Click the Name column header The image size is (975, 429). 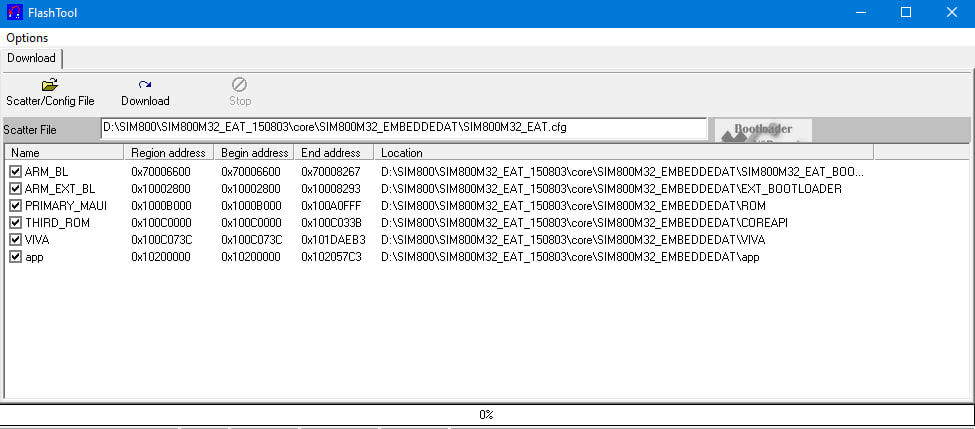(64, 152)
